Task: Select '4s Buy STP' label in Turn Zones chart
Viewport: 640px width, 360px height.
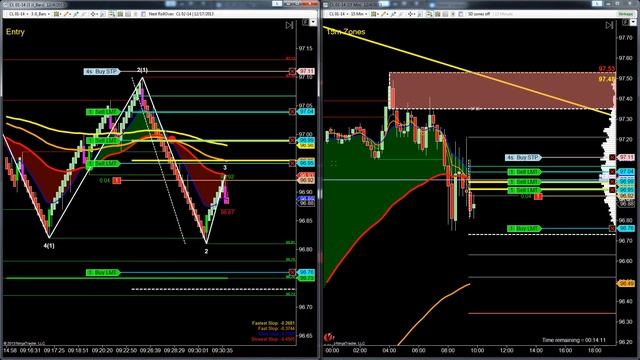Action: tap(524, 157)
